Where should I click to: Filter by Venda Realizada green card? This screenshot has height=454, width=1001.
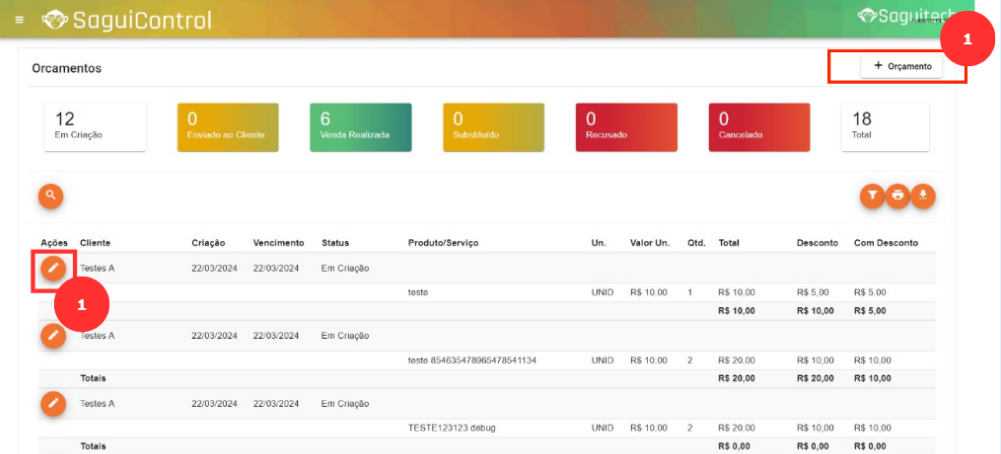pyautogui.click(x=360, y=127)
